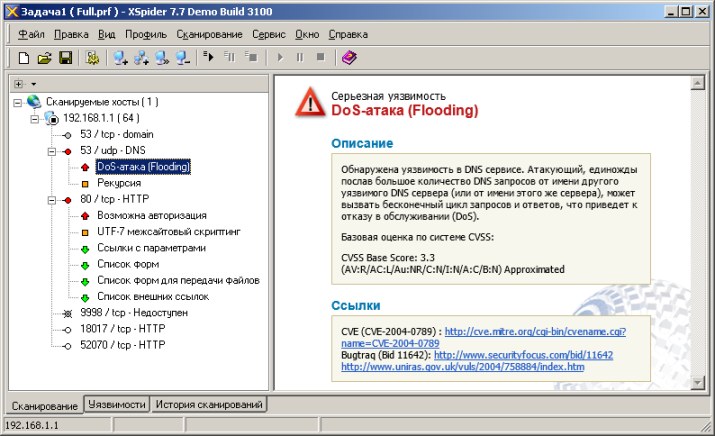
Task: Open a task with the folder icon
Action: pyautogui.click(x=45, y=58)
